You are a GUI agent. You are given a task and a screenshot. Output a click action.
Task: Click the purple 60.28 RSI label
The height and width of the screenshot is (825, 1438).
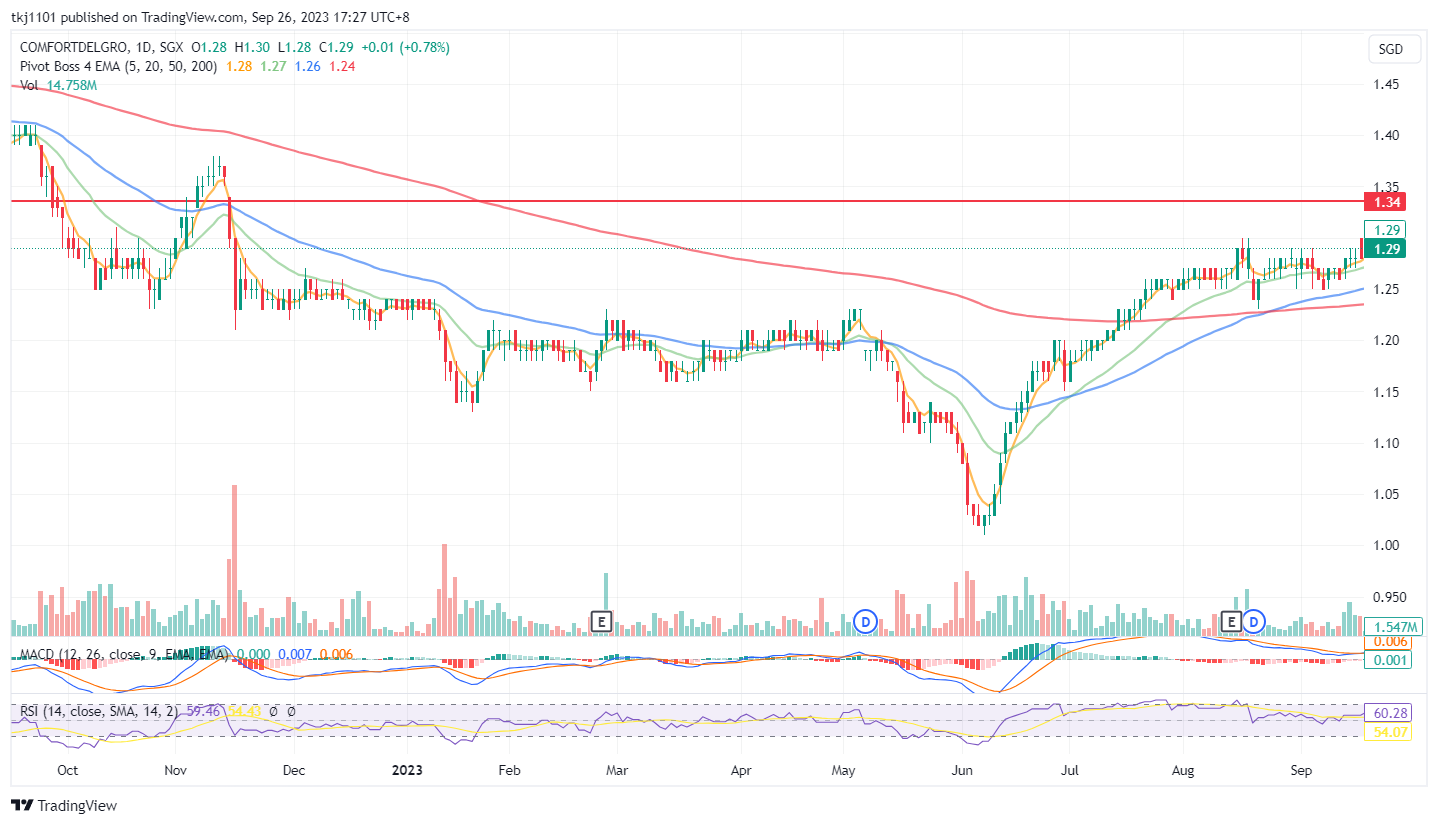[1386, 713]
